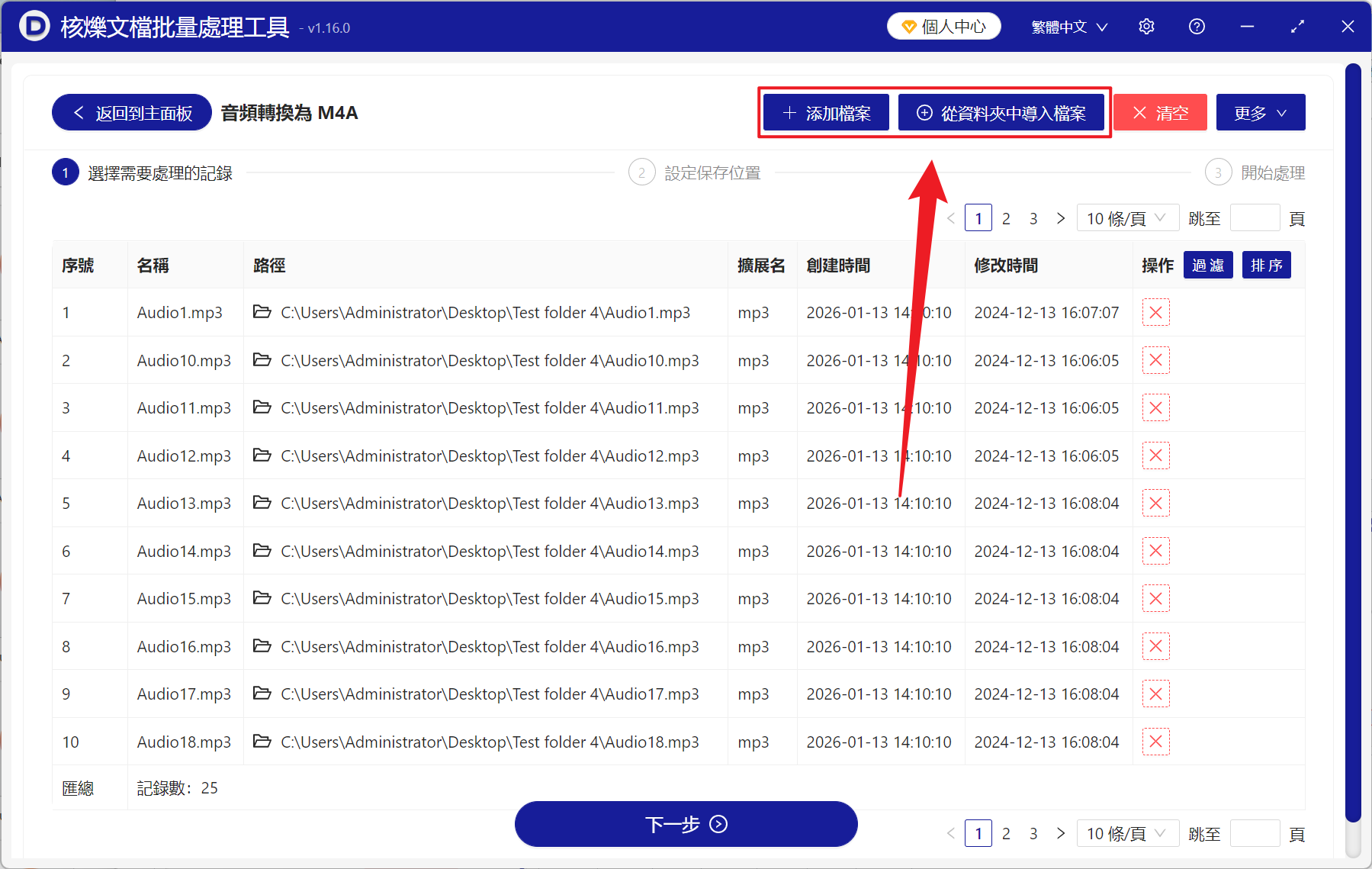Expand the 更多 dropdown
The height and width of the screenshot is (869, 1372).
pyautogui.click(x=1259, y=111)
